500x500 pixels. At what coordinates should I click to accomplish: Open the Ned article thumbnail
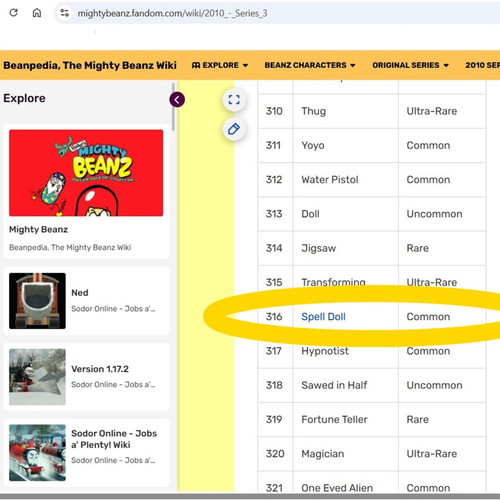click(x=37, y=301)
